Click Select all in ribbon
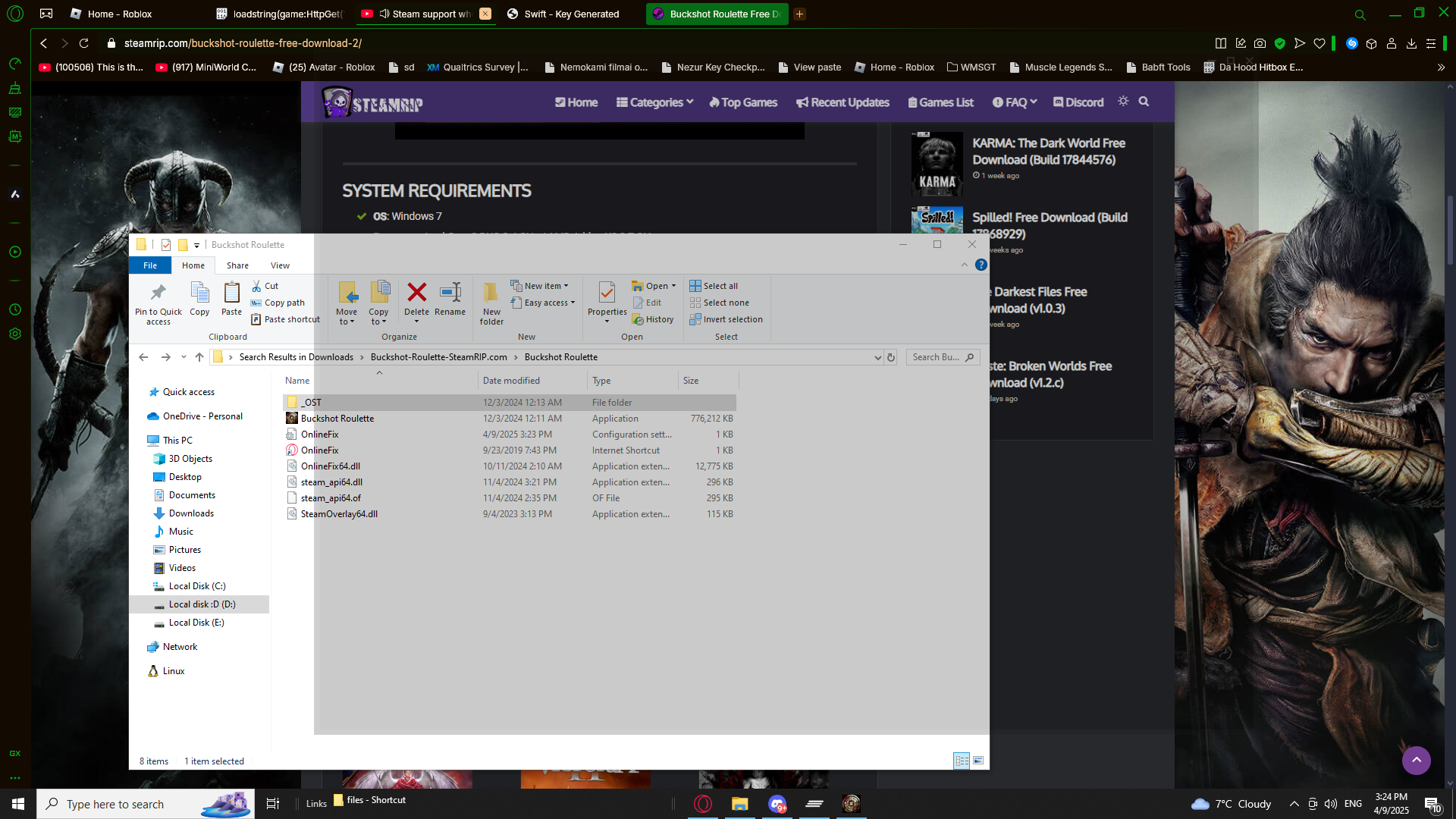 pos(714,286)
